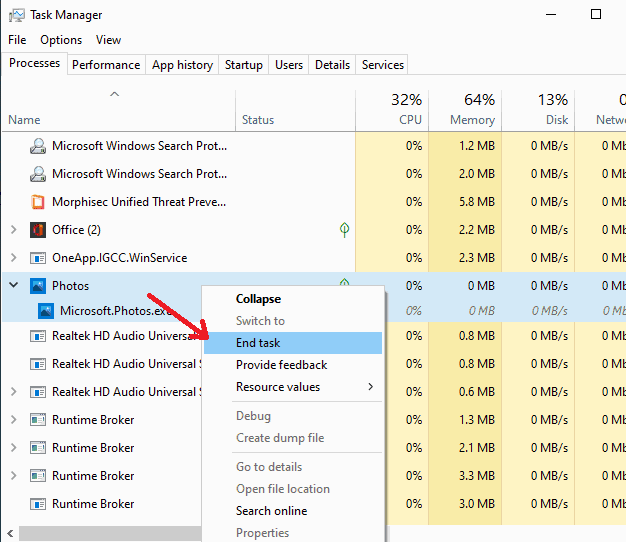This screenshot has height=542, width=626.
Task: Click the Office app icon
Action: 38,230
